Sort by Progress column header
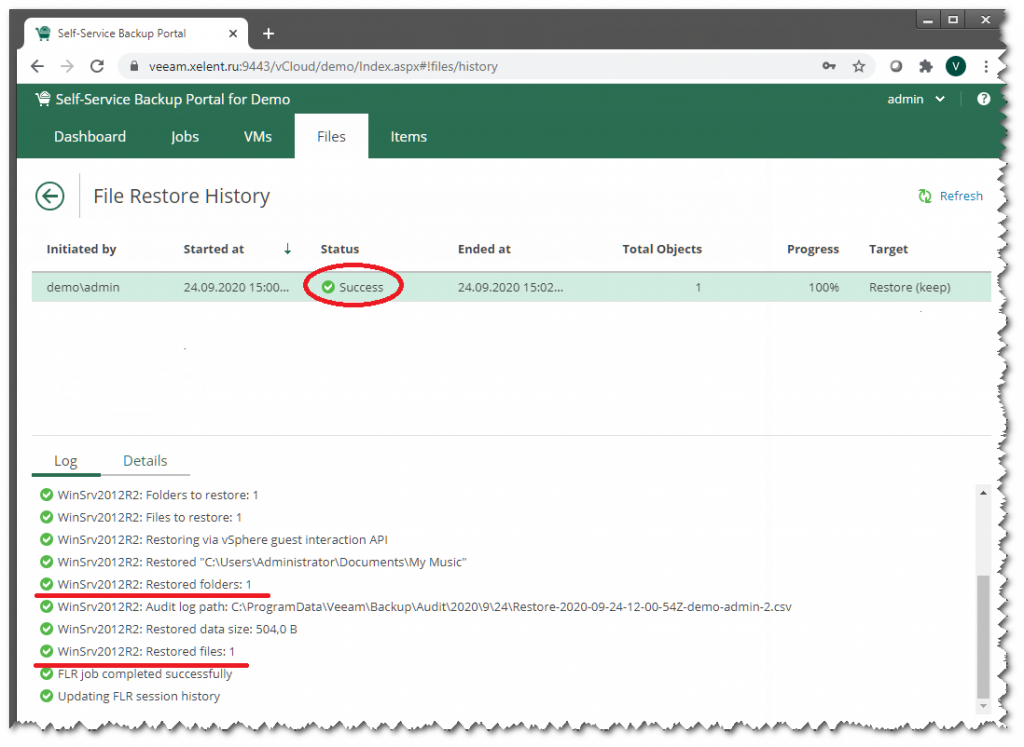The width and height of the screenshot is (1024, 747). pos(812,249)
